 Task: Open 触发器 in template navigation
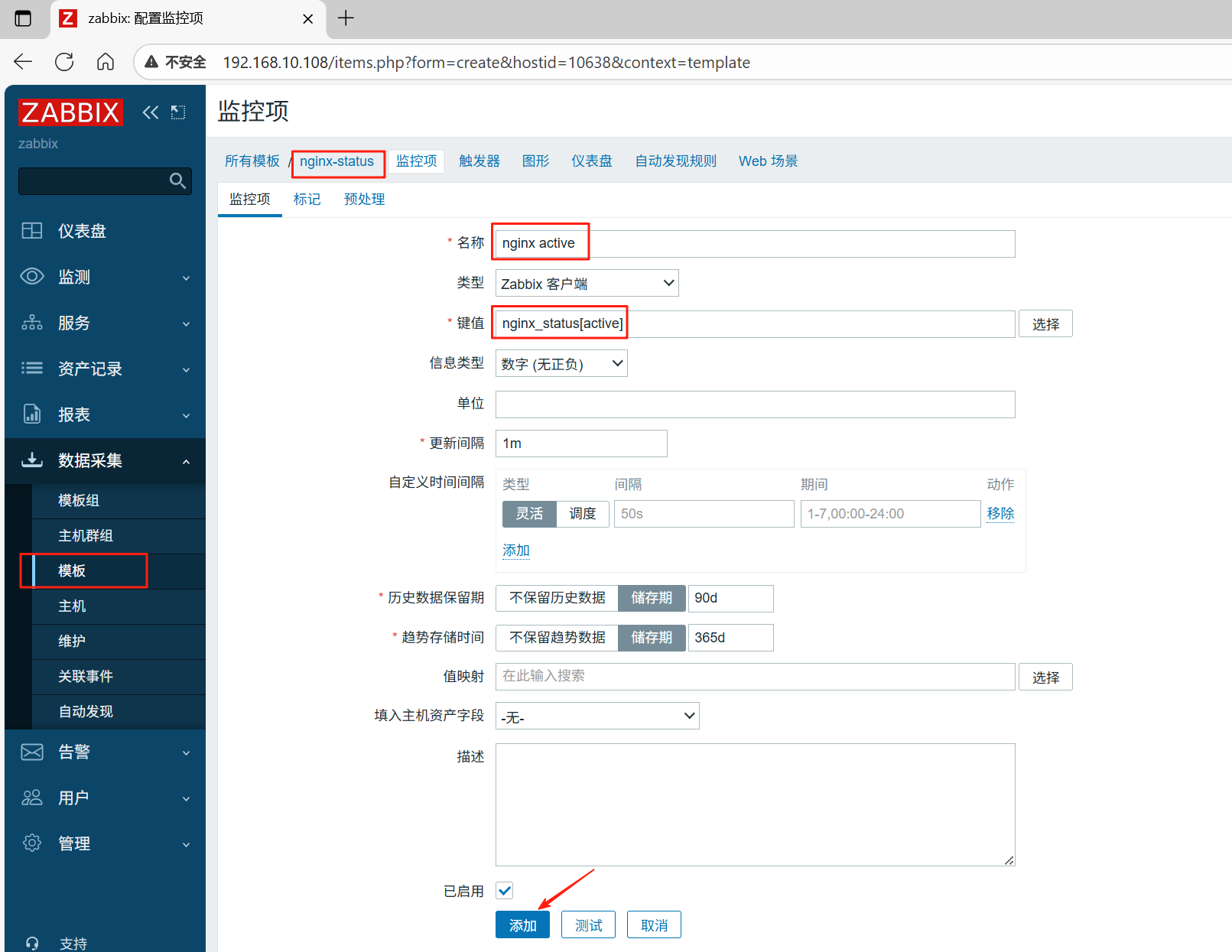click(479, 161)
